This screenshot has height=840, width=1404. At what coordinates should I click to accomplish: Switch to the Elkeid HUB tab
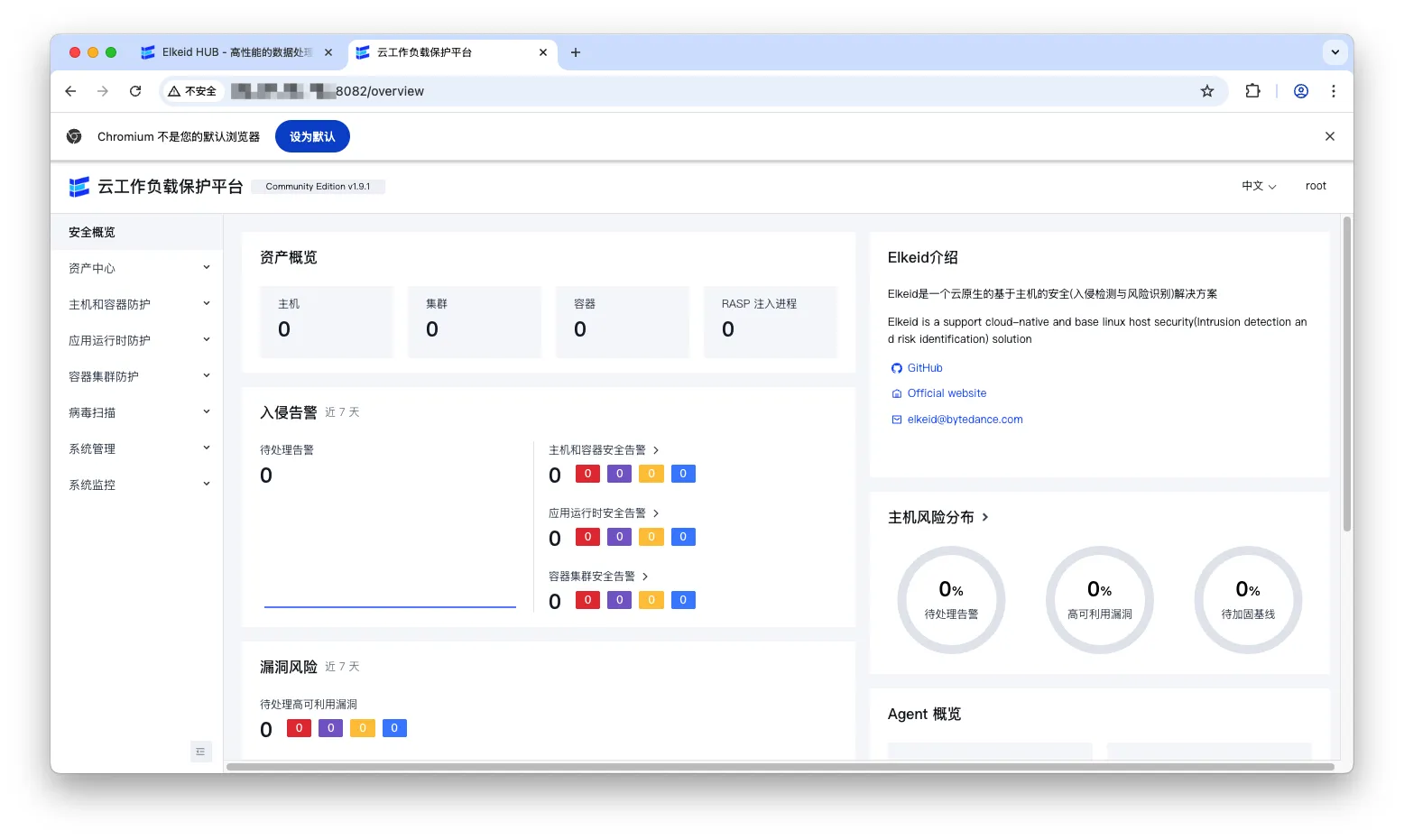(236, 52)
